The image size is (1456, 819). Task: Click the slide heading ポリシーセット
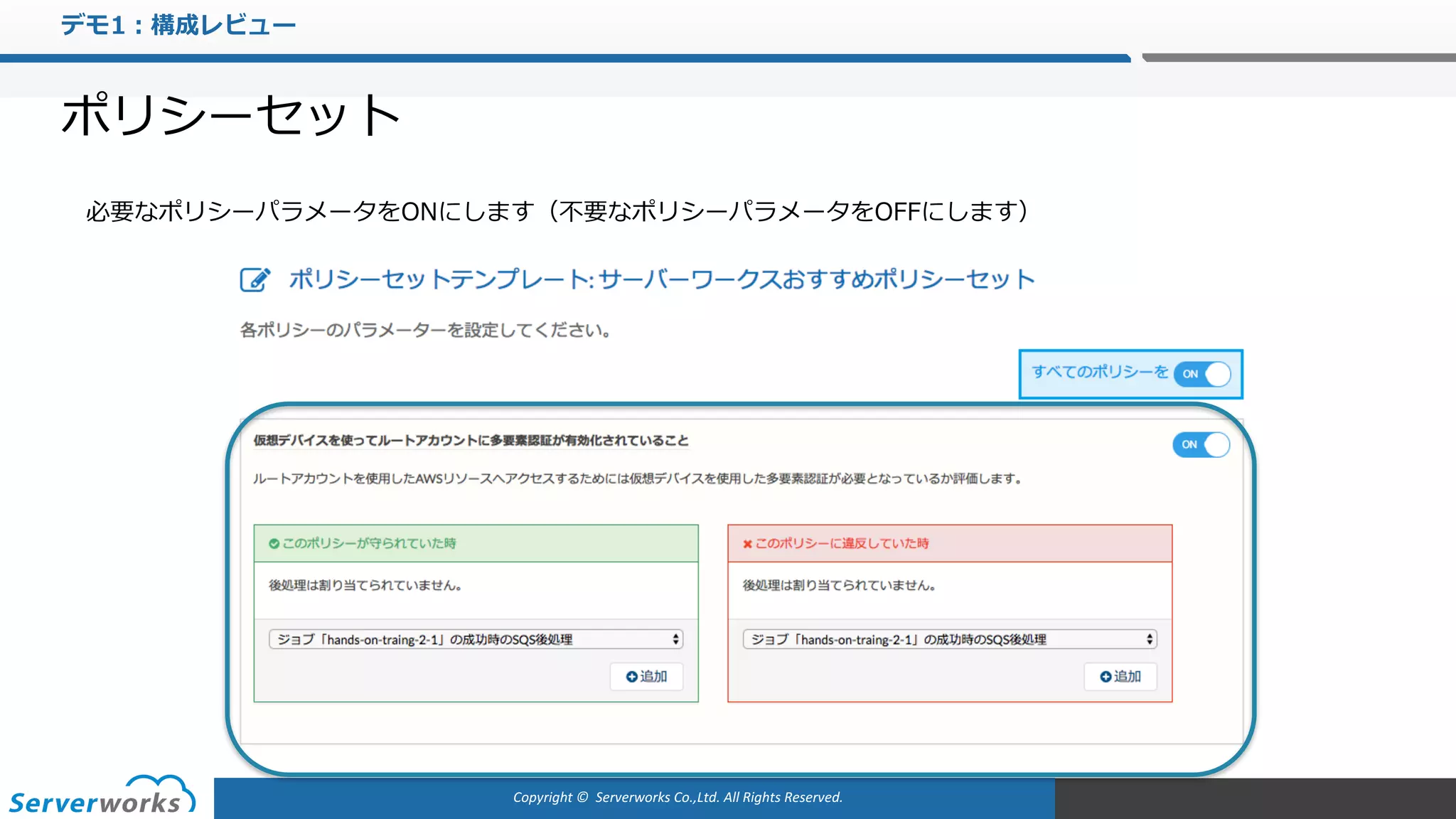[231, 114]
